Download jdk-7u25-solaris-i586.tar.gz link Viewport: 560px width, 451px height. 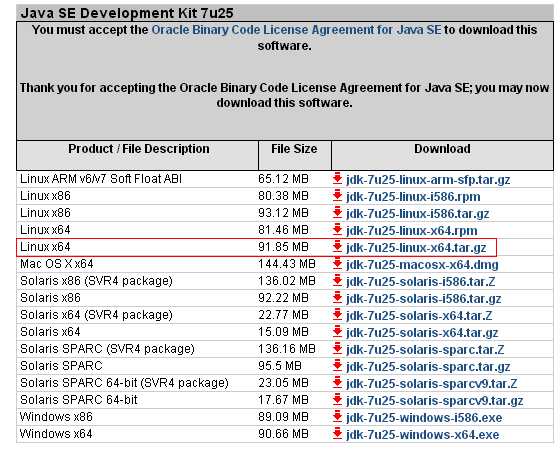tap(424, 299)
